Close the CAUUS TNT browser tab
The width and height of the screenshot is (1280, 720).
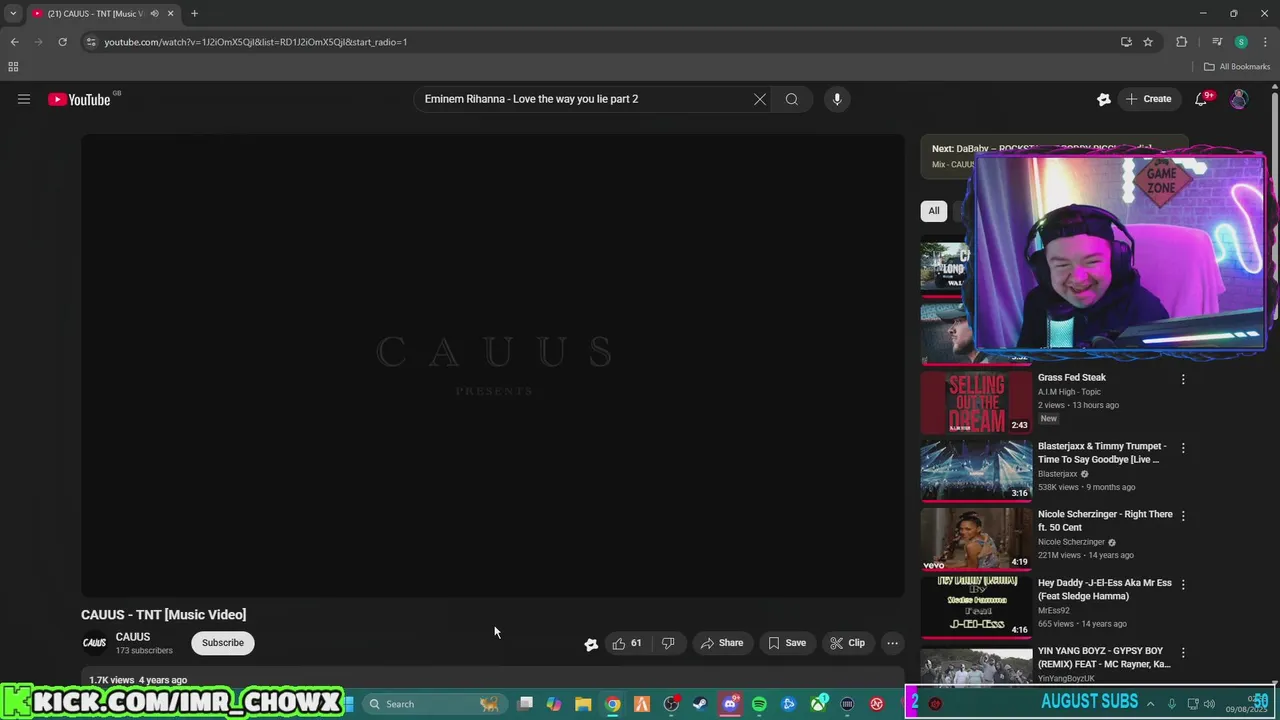(x=170, y=14)
